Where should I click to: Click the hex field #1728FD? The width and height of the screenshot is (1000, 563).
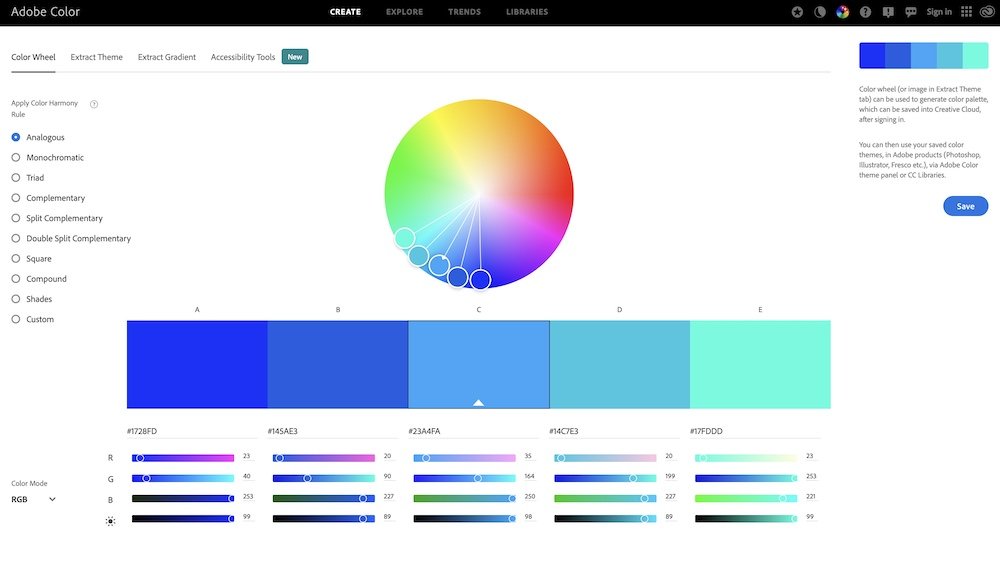click(x=191, y=431)
